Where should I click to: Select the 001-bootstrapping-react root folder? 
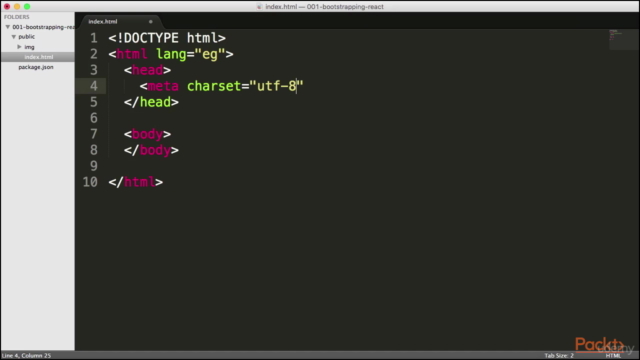43,27
